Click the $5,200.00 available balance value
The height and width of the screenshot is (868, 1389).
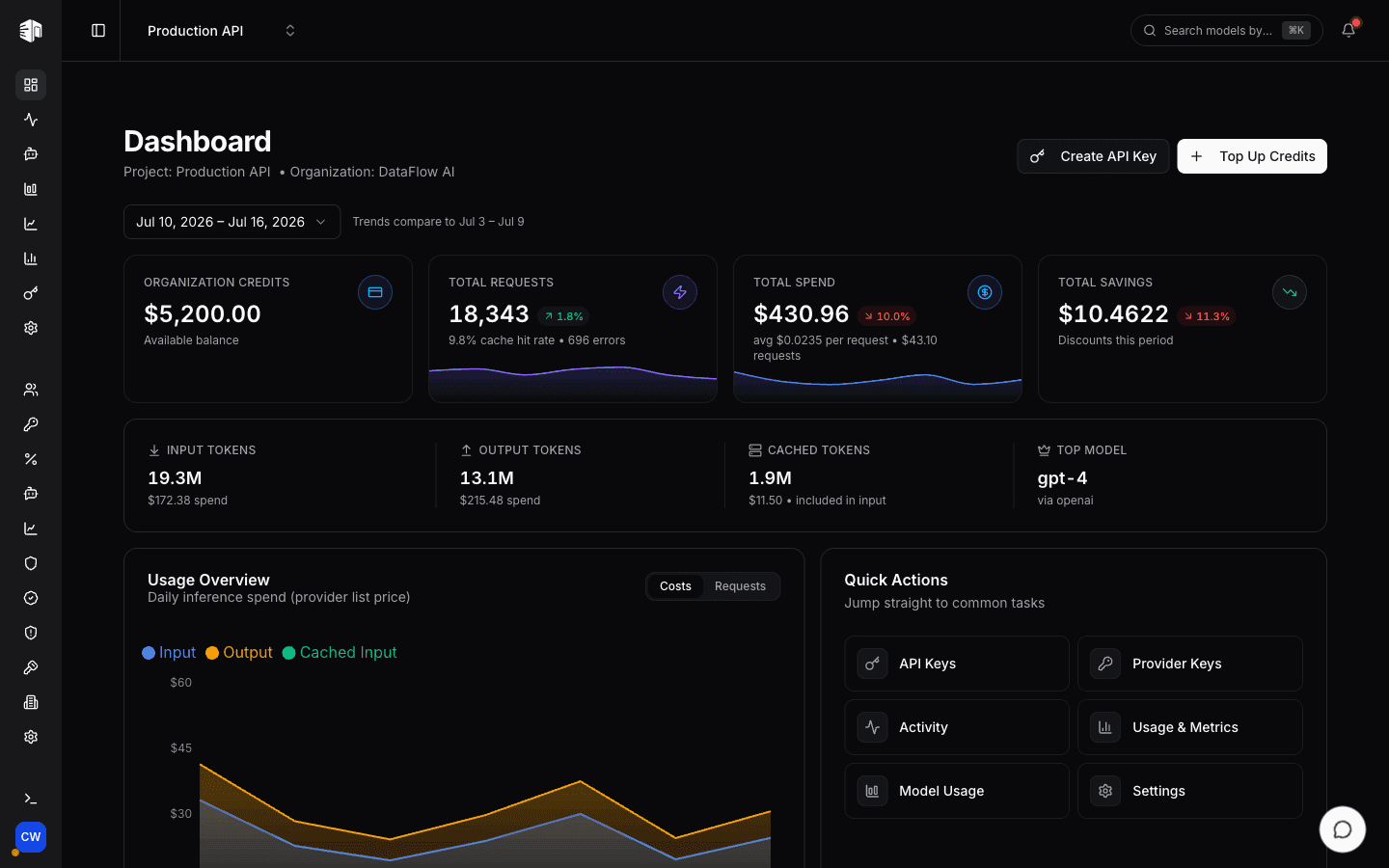pos(203,314)
